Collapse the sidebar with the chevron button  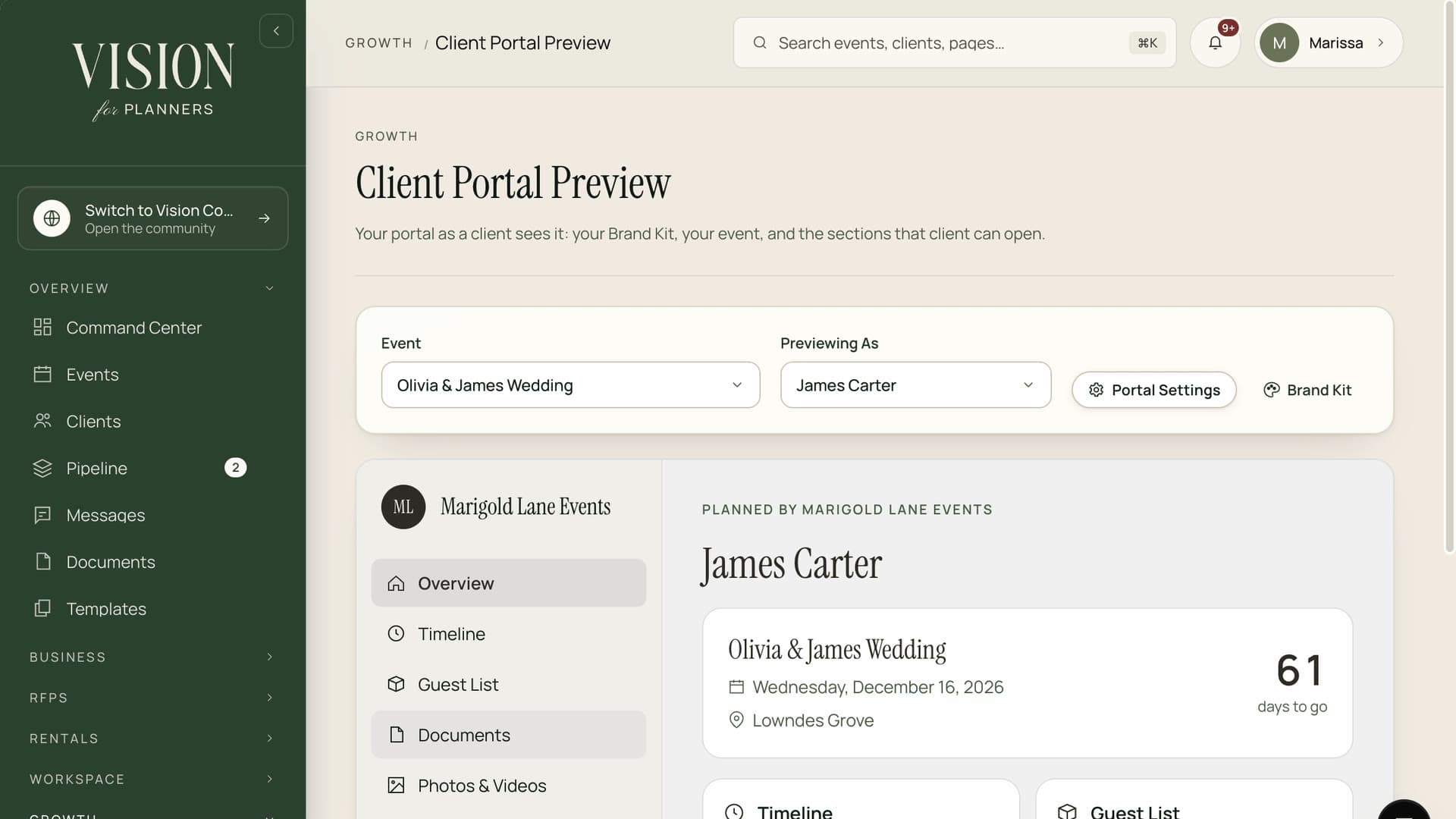[x=276, y=31]
